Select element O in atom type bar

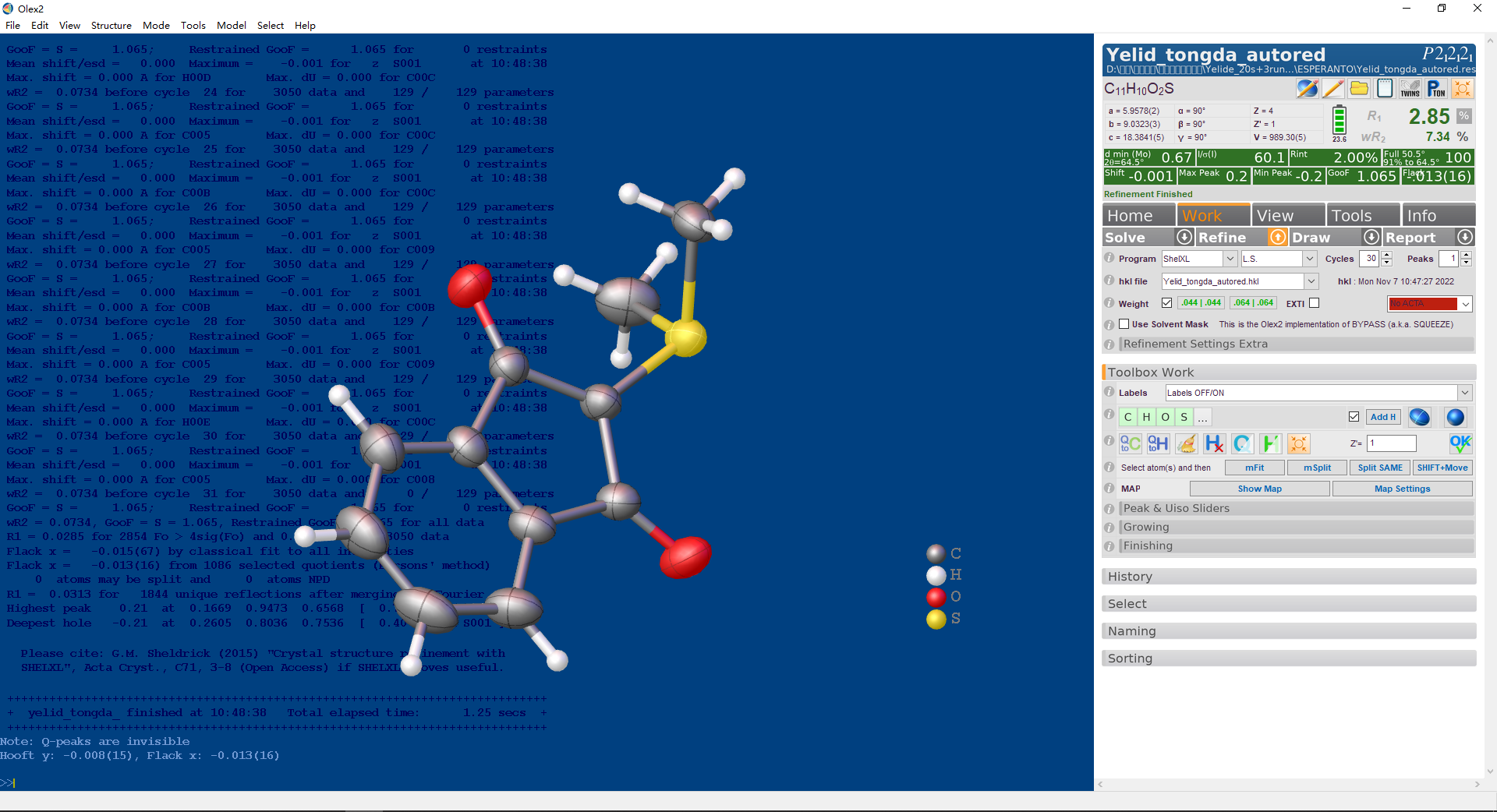coord(1165,418)
